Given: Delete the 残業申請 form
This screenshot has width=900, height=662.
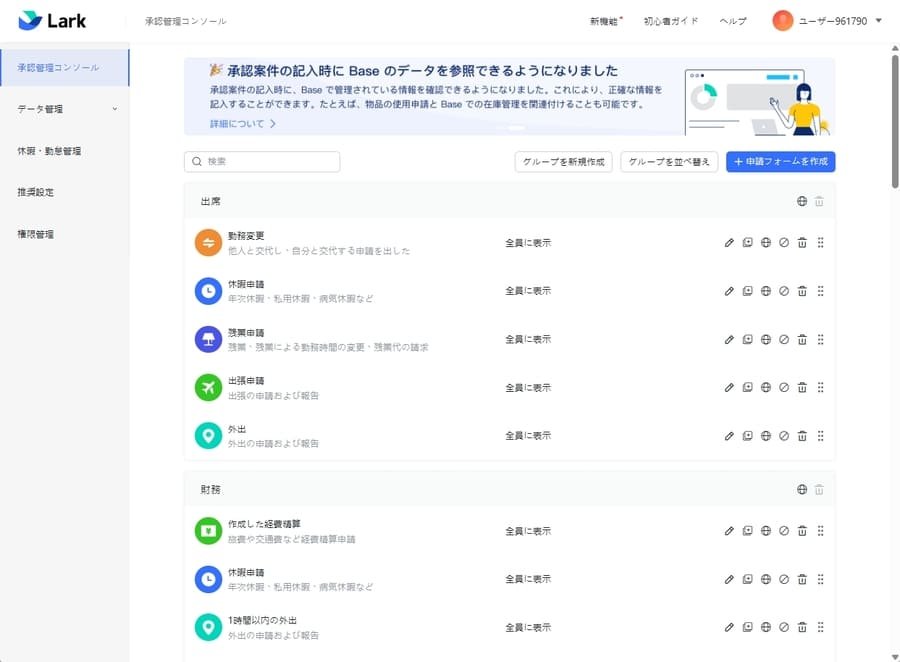Looking at the screenshot, I should click(802, 339).
